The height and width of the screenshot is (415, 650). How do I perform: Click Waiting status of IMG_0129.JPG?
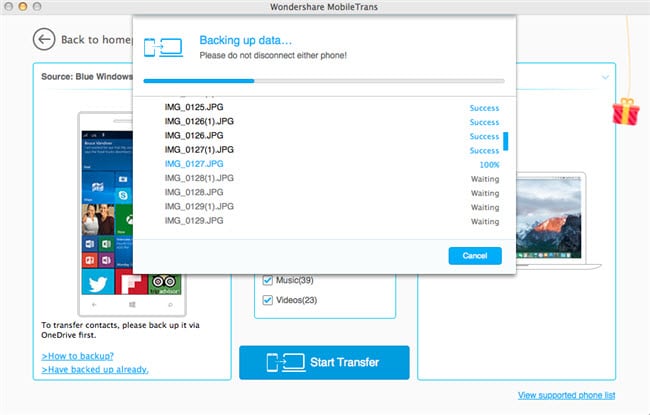point(485,221)
